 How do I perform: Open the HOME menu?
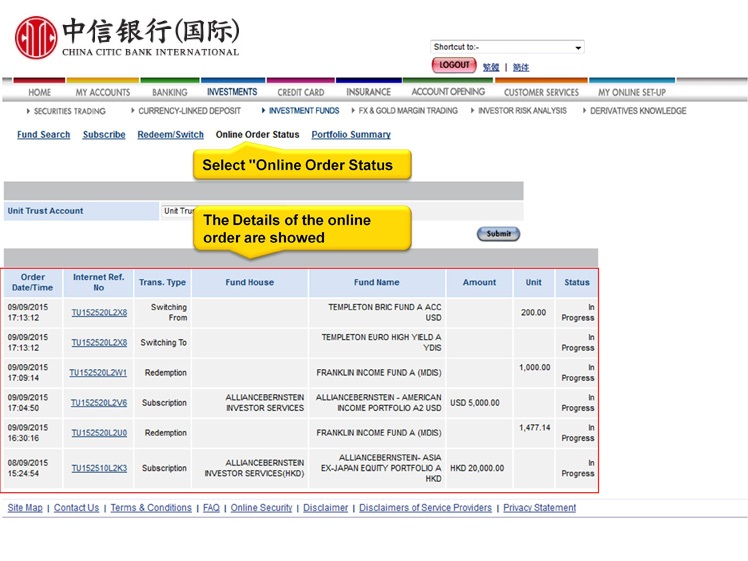tap(40, 92)
